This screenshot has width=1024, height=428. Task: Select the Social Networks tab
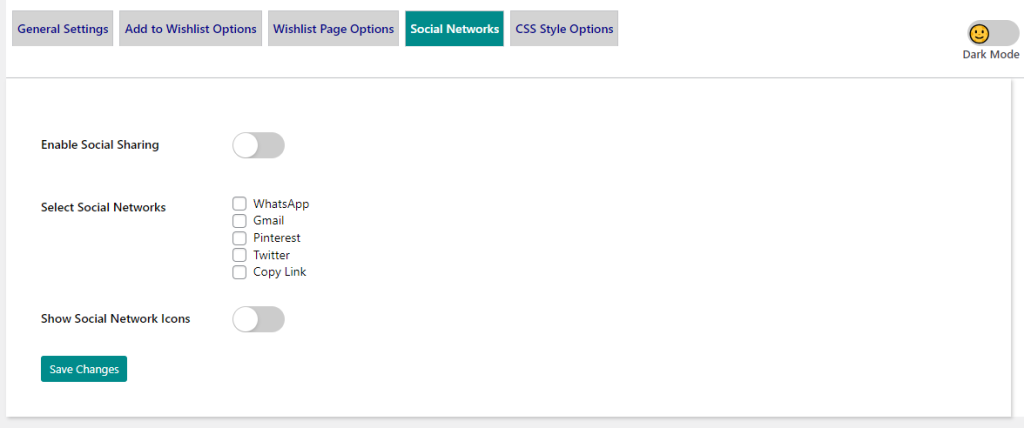pyautogui.click(x=454, y=29)
